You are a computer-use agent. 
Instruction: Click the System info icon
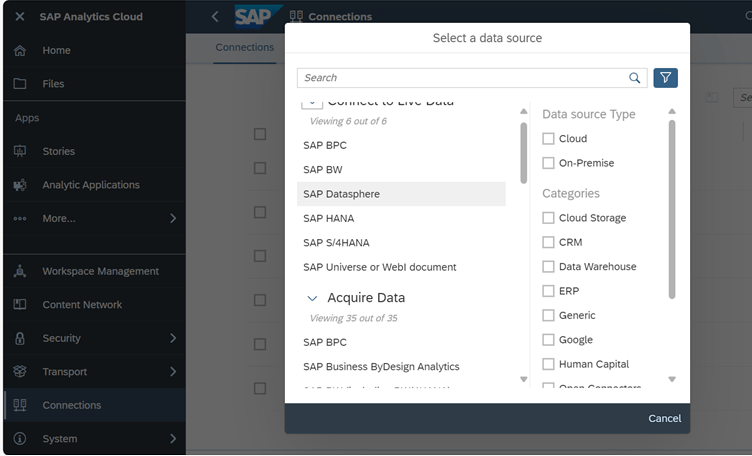click(x=20, y=438)
